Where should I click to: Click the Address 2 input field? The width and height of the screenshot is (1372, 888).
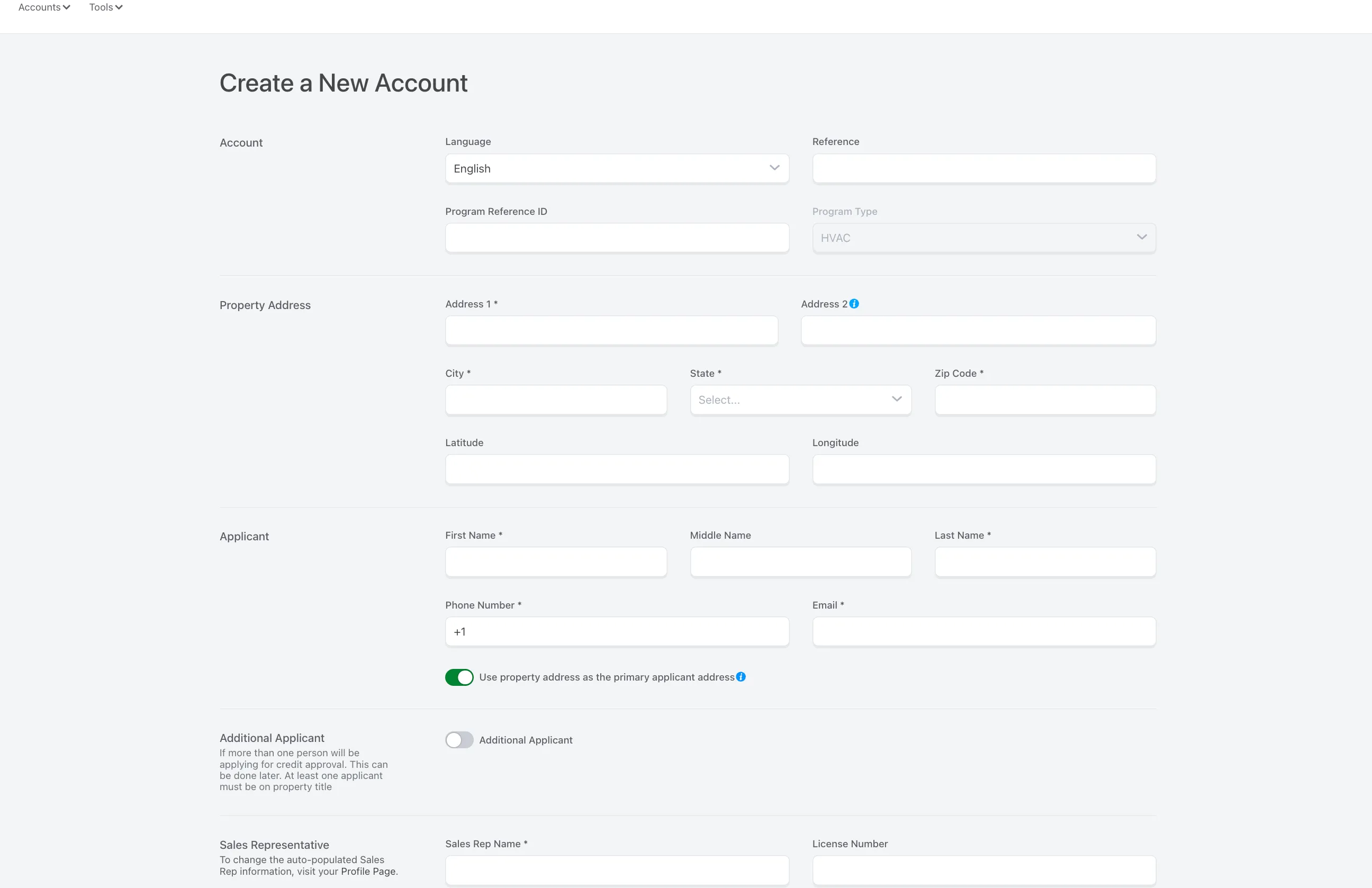coord(978,331)
